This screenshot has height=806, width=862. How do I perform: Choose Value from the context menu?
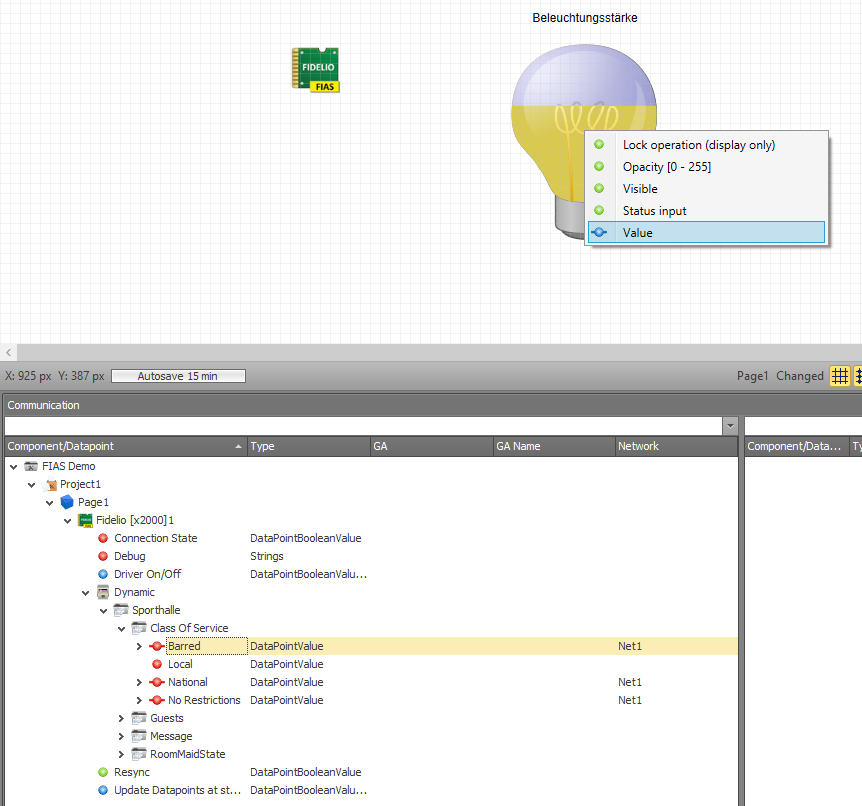click(x=706, y=233)
